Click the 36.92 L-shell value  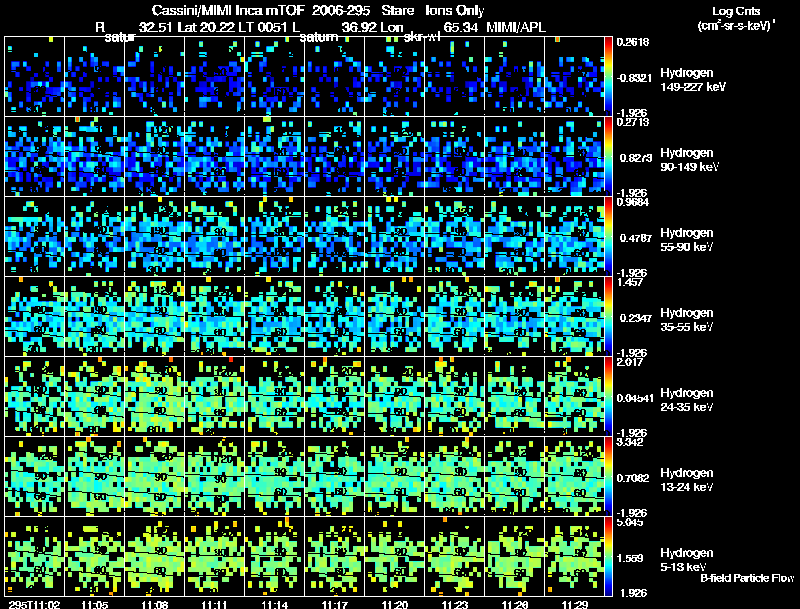point(359,27)
